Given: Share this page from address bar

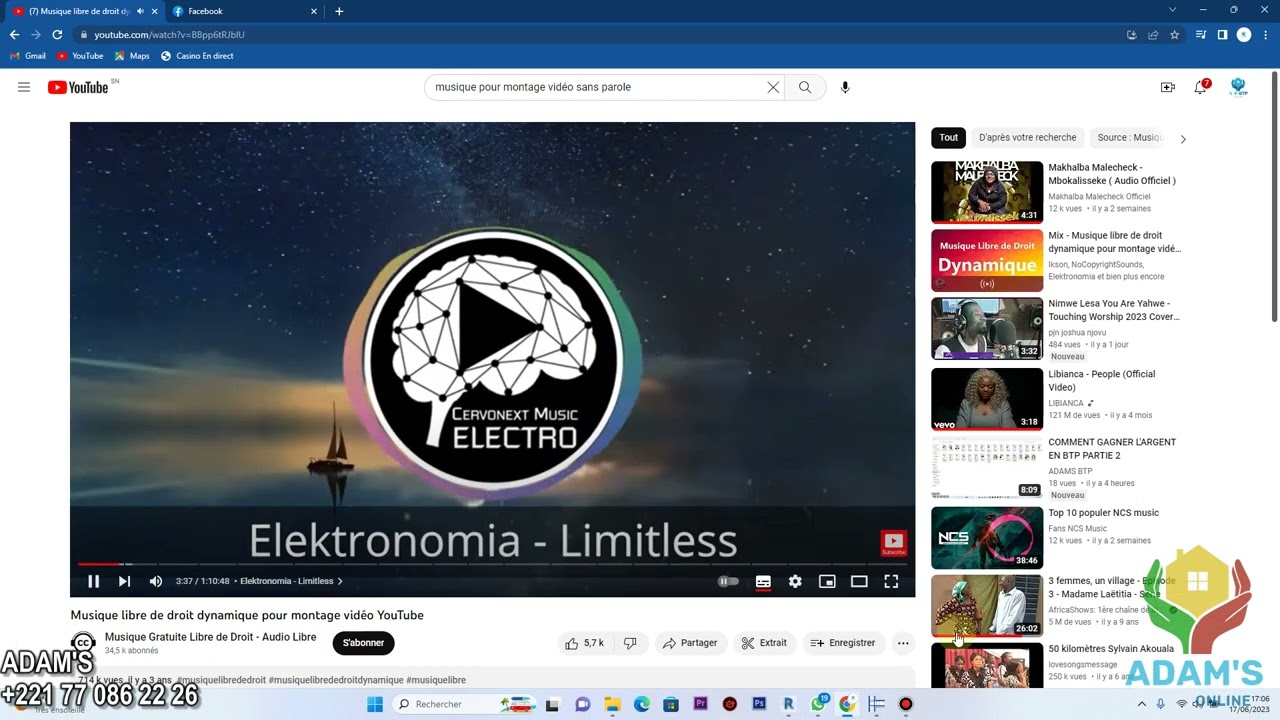Looking at the screenshot, I should coord(1153,34).
